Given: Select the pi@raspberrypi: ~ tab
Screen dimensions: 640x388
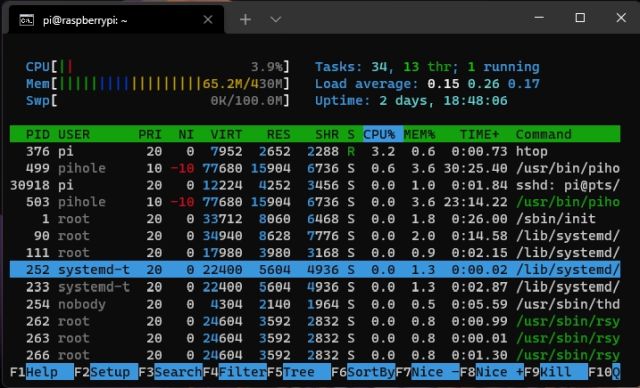Looking at the screenshot, I should click(x=116, y=20).
